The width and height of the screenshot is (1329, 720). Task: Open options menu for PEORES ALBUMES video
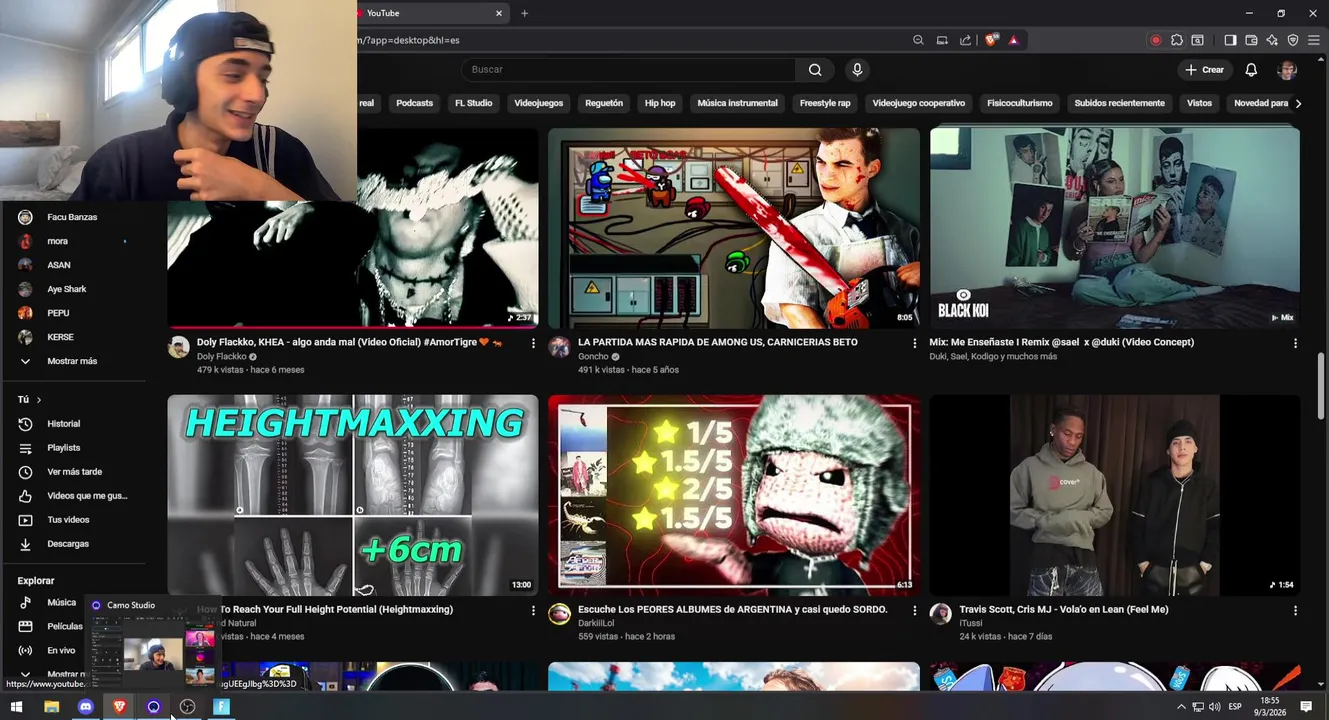click(914, 610)
